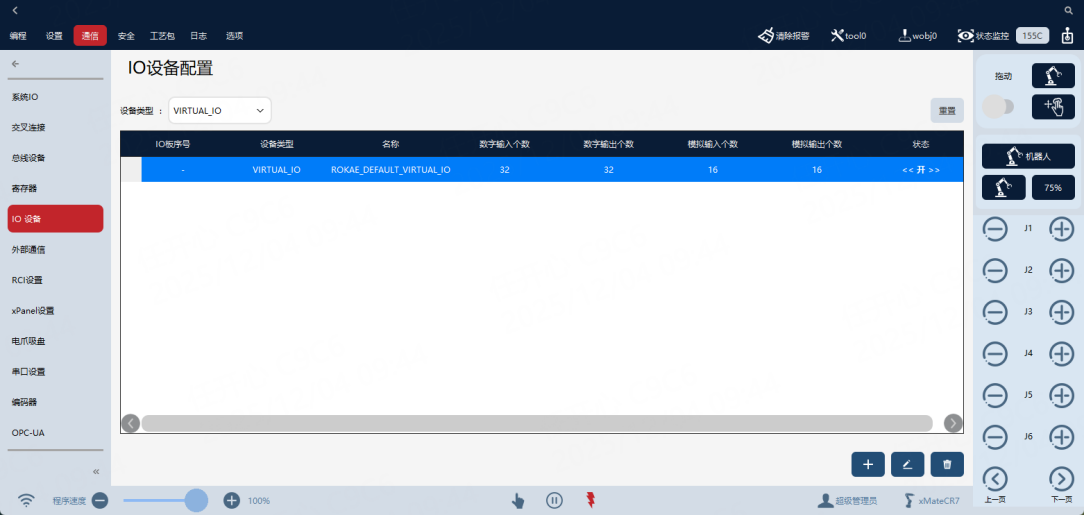Open the wobj0 work object selector
The width and height of the screenshot is (1084, 515).
(917, 36)
